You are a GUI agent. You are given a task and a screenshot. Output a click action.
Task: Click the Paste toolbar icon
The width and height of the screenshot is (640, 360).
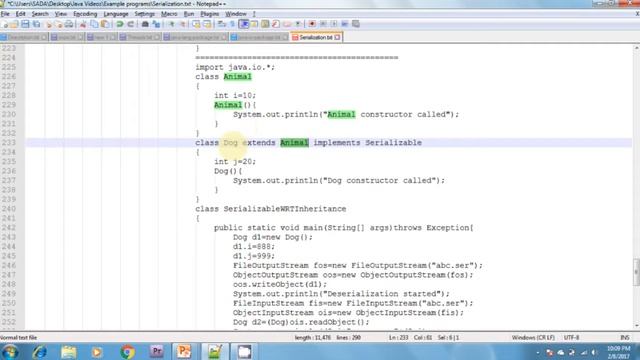point(105,24)
